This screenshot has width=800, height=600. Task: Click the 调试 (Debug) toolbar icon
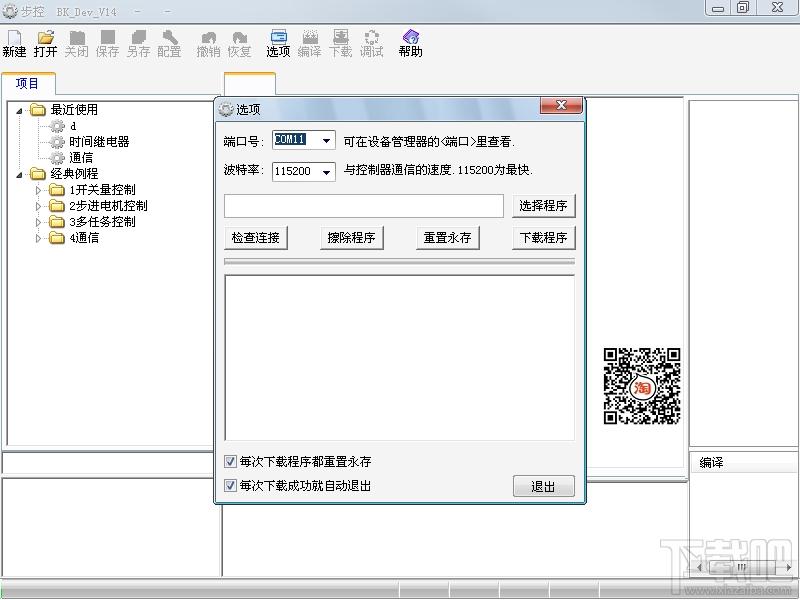click(371, 43)
